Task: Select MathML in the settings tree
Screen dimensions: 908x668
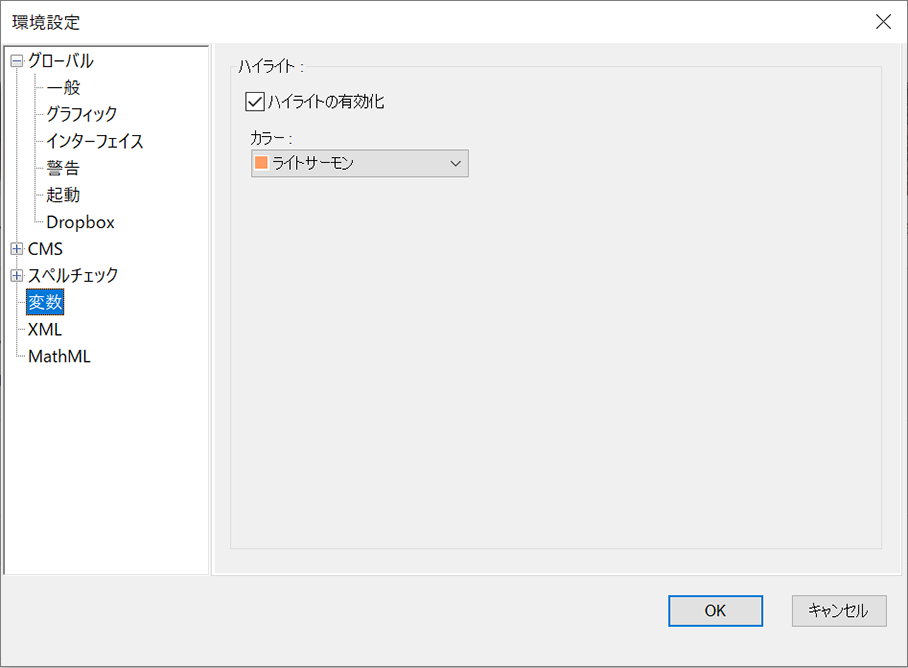Action: (x=59, y=356)
